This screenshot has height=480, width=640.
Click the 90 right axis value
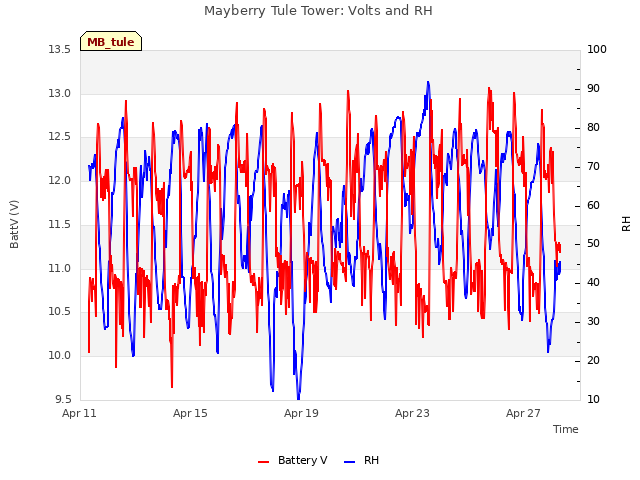coord(593,89)
